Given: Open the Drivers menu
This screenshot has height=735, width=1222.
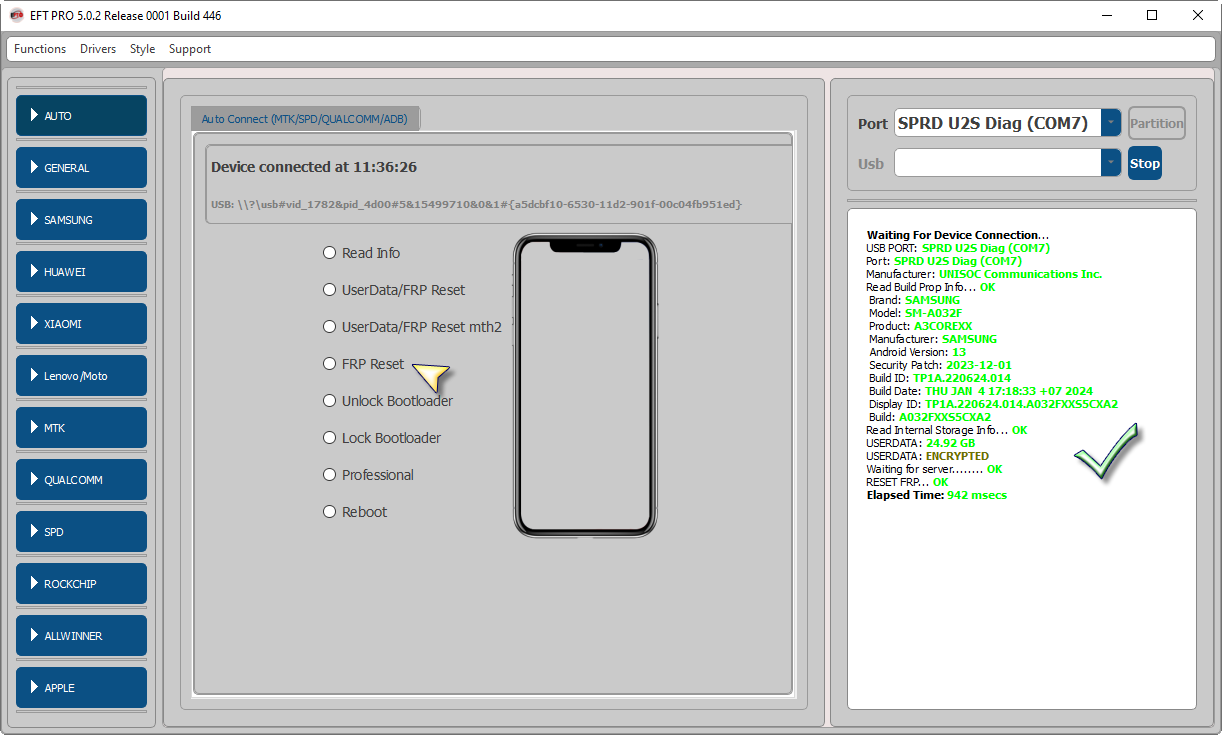Looking at the screenshot, I should click(98, 49).
